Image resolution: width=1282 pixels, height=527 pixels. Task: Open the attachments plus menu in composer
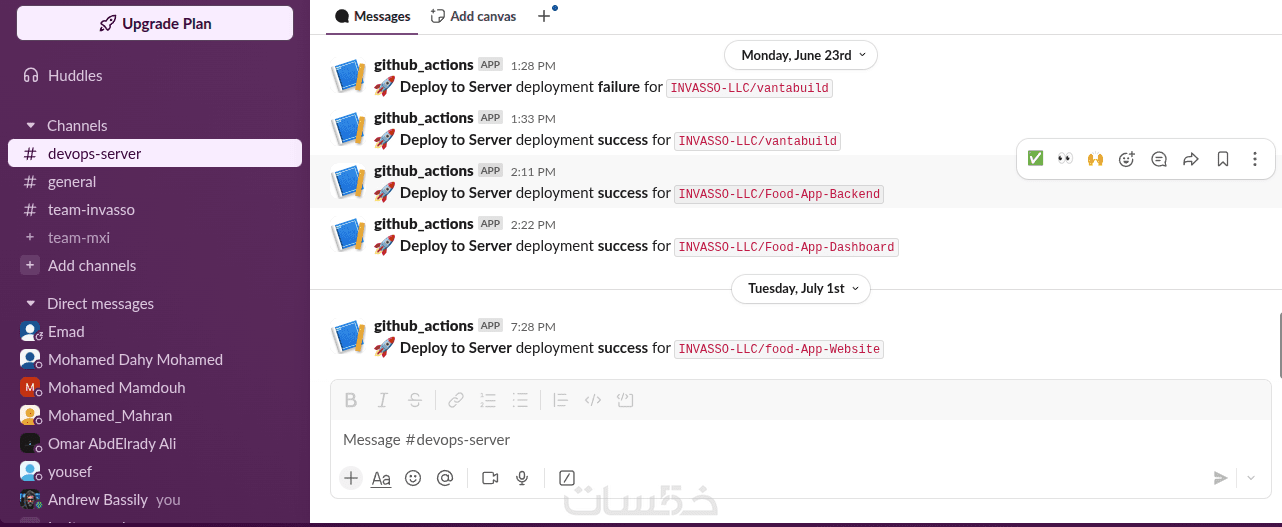[x=351, y=478]
